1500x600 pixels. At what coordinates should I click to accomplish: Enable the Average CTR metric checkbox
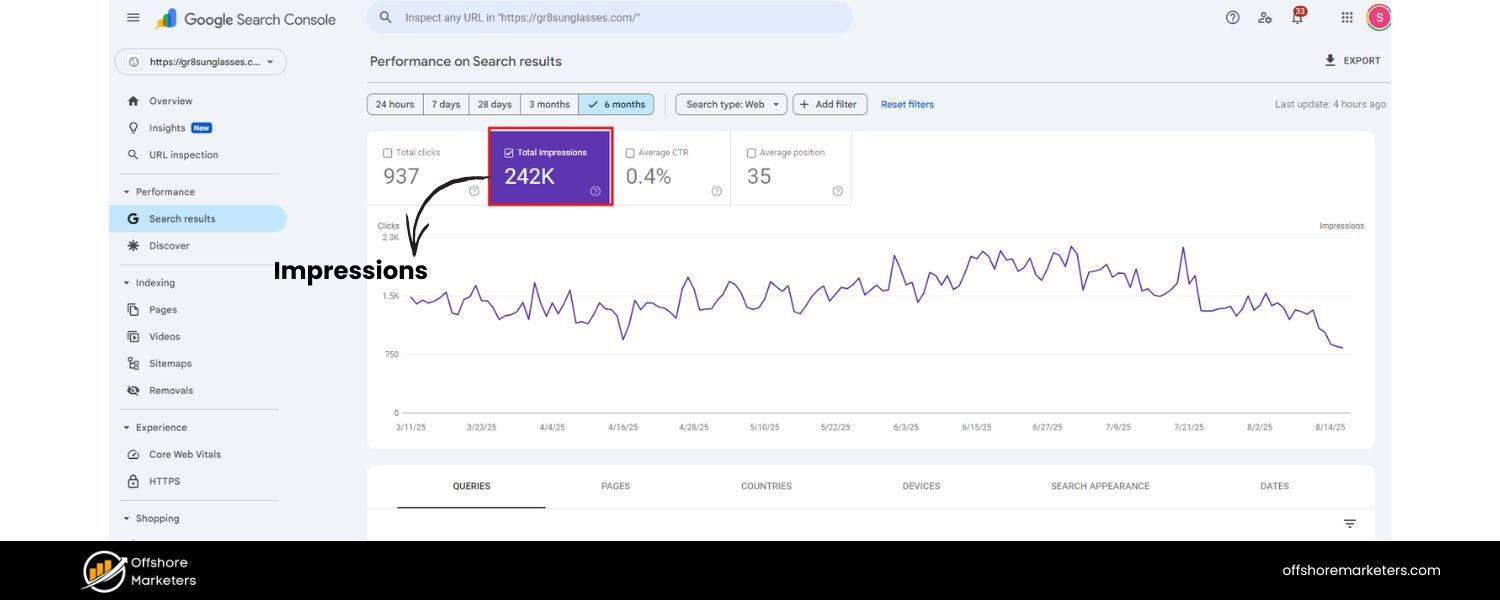pyautogui.click(x=628, y=151)
